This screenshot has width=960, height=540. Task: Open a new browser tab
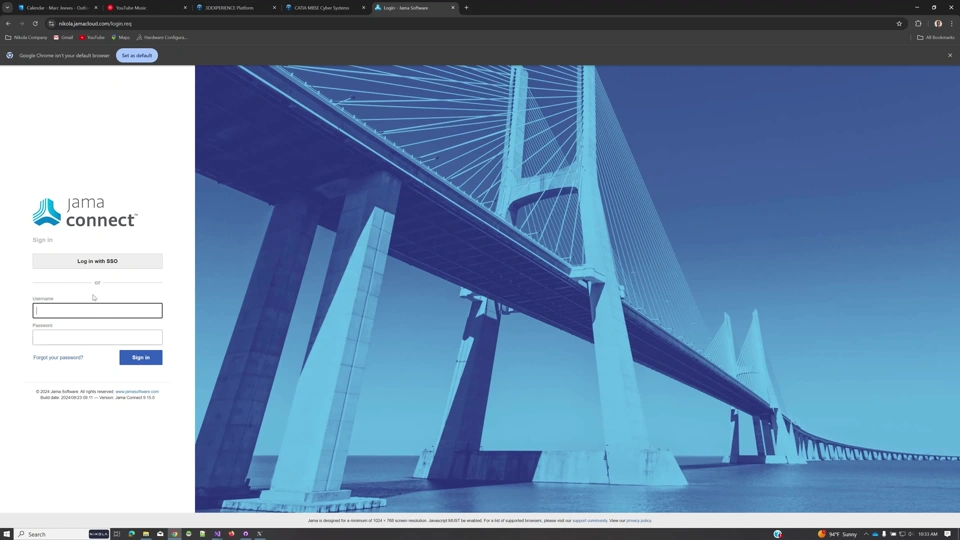tap(467, 8)
